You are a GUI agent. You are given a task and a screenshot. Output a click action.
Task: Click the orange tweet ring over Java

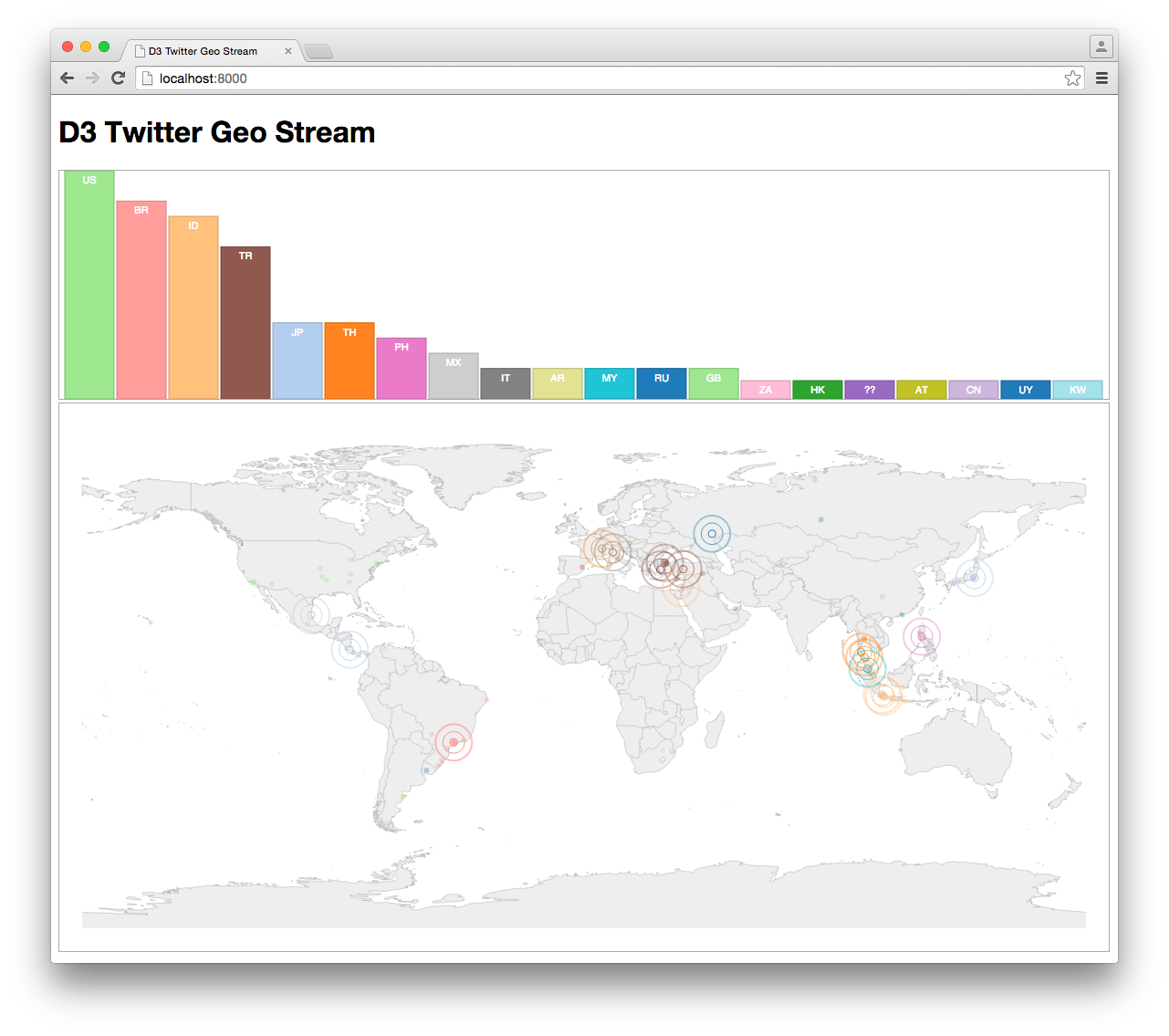pos(882,696)
